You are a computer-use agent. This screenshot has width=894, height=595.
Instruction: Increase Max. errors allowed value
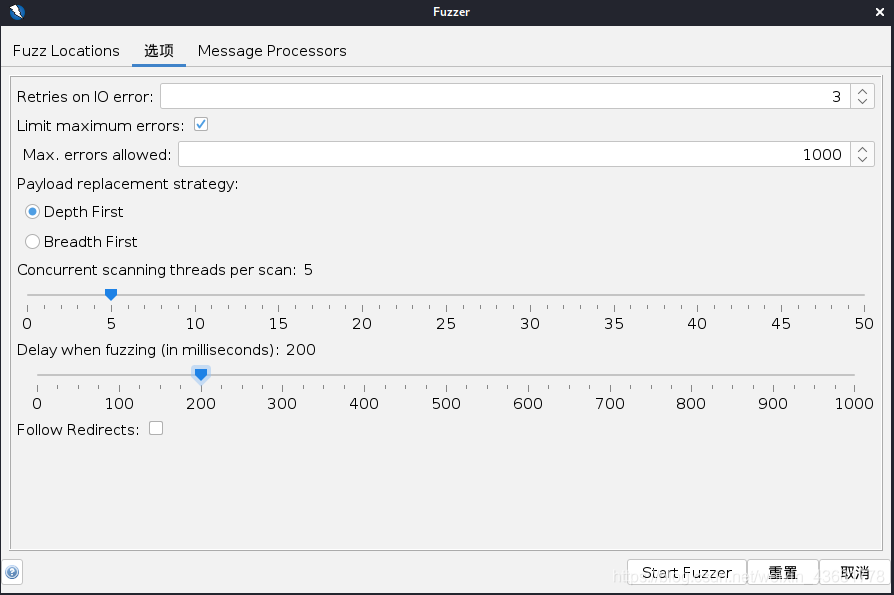tap(863, 149)
